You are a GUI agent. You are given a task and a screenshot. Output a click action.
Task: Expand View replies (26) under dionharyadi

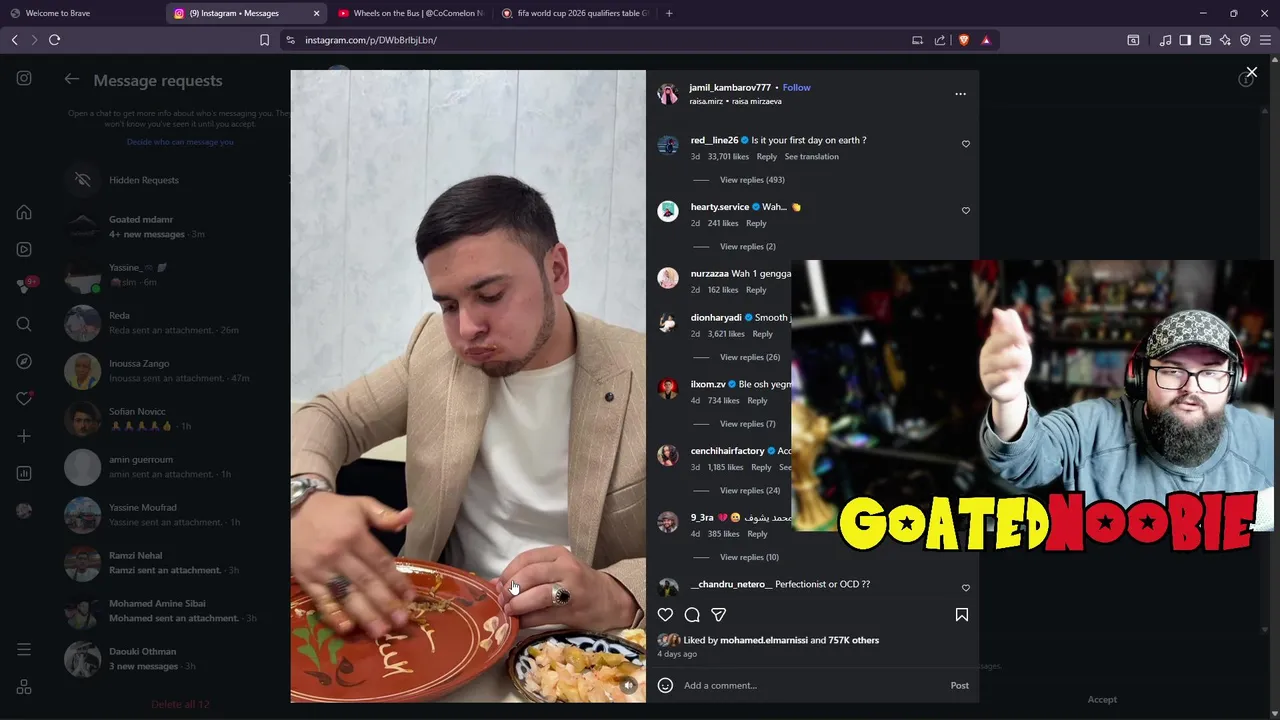tap(750, 357)
